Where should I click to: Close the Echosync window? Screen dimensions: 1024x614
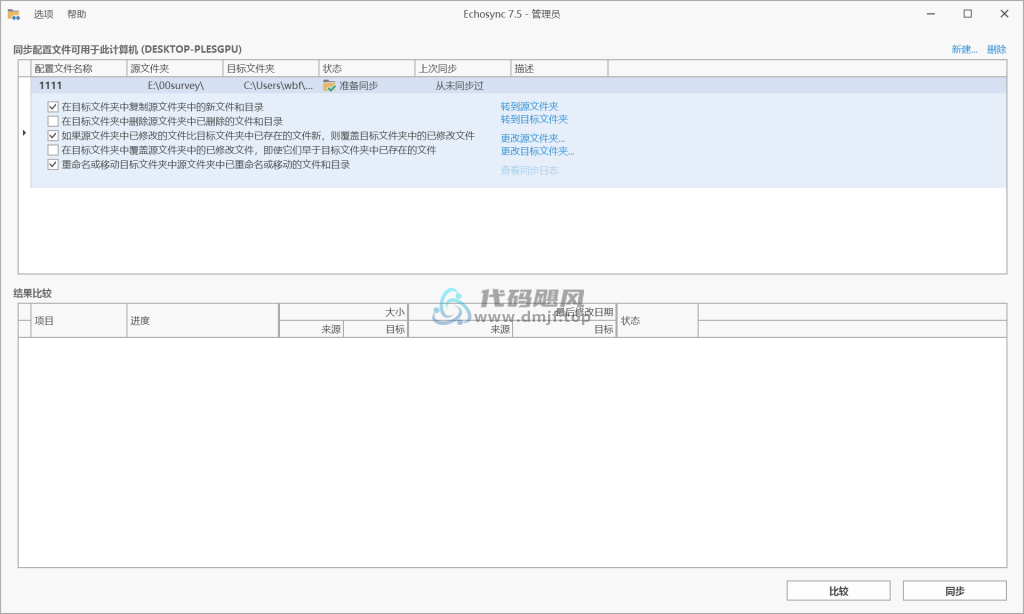click(x=1004, y=14)
